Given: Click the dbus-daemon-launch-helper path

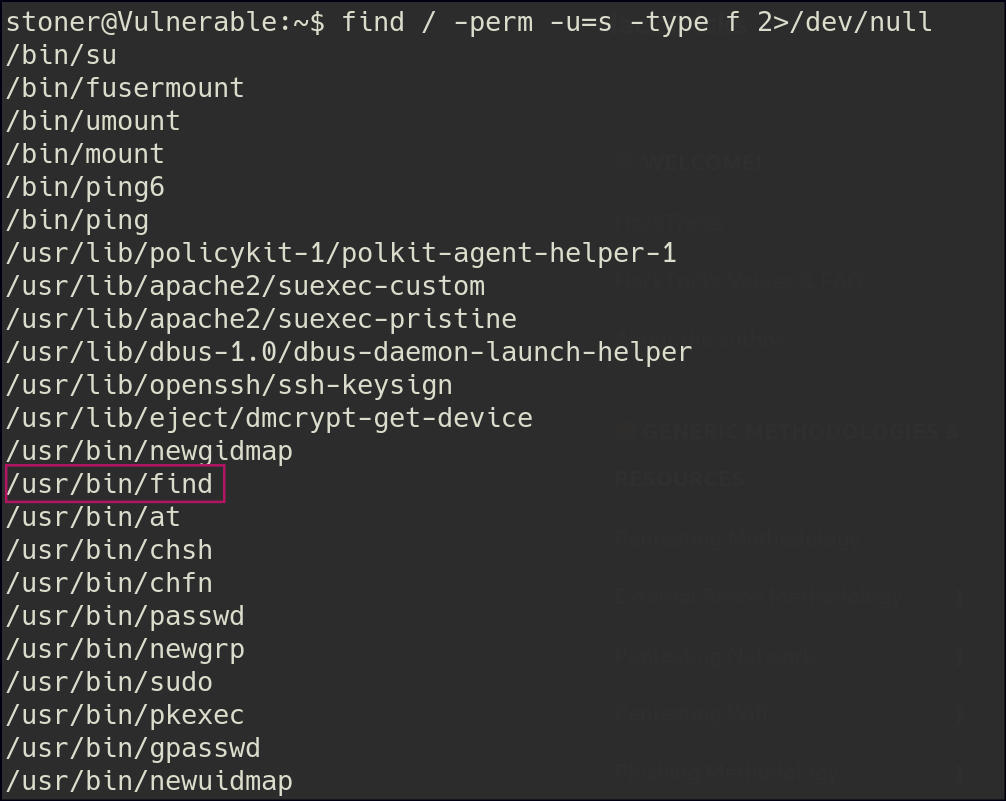Looking at the screenshot, I should (x=348, y=352).
